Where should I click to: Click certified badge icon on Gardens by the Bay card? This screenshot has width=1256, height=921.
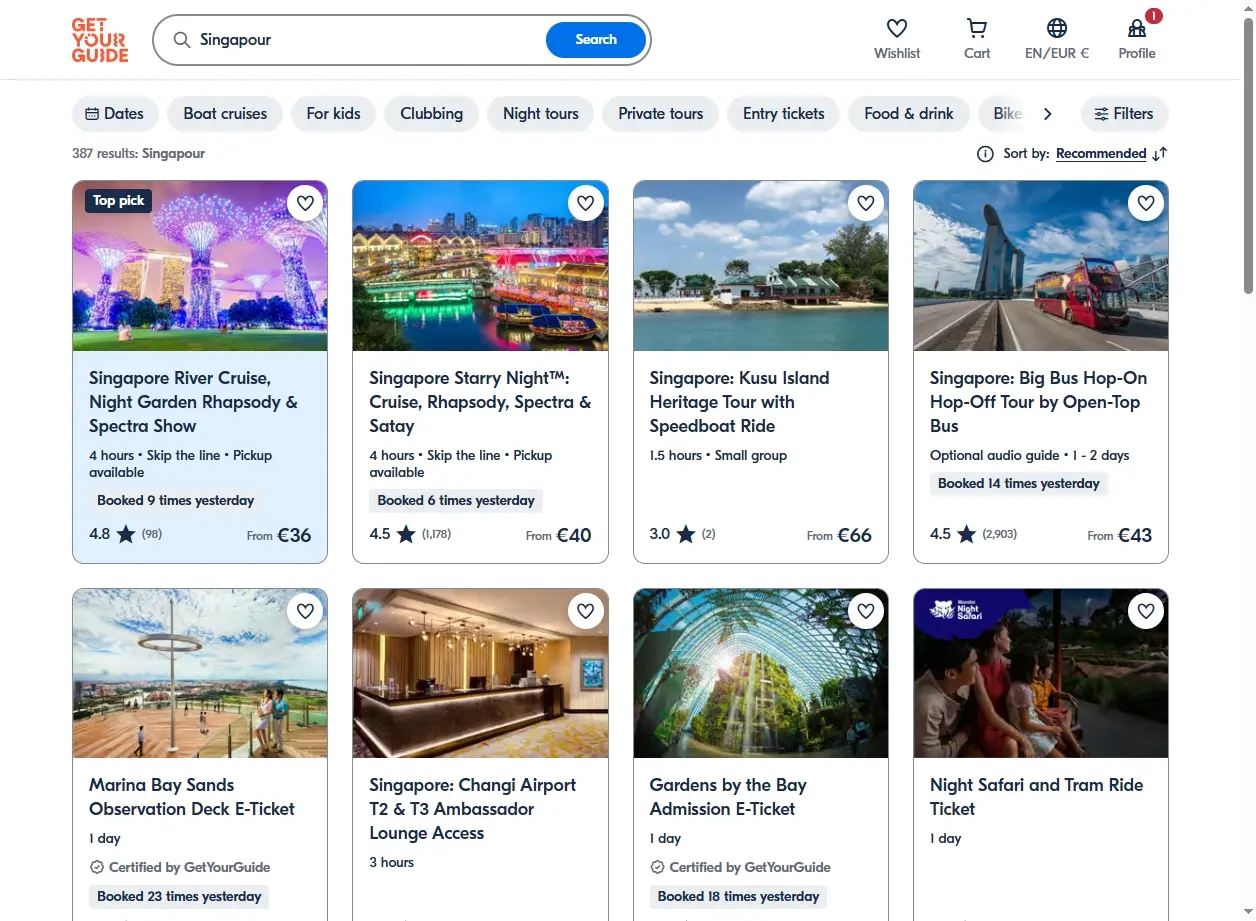click(657, 867)
